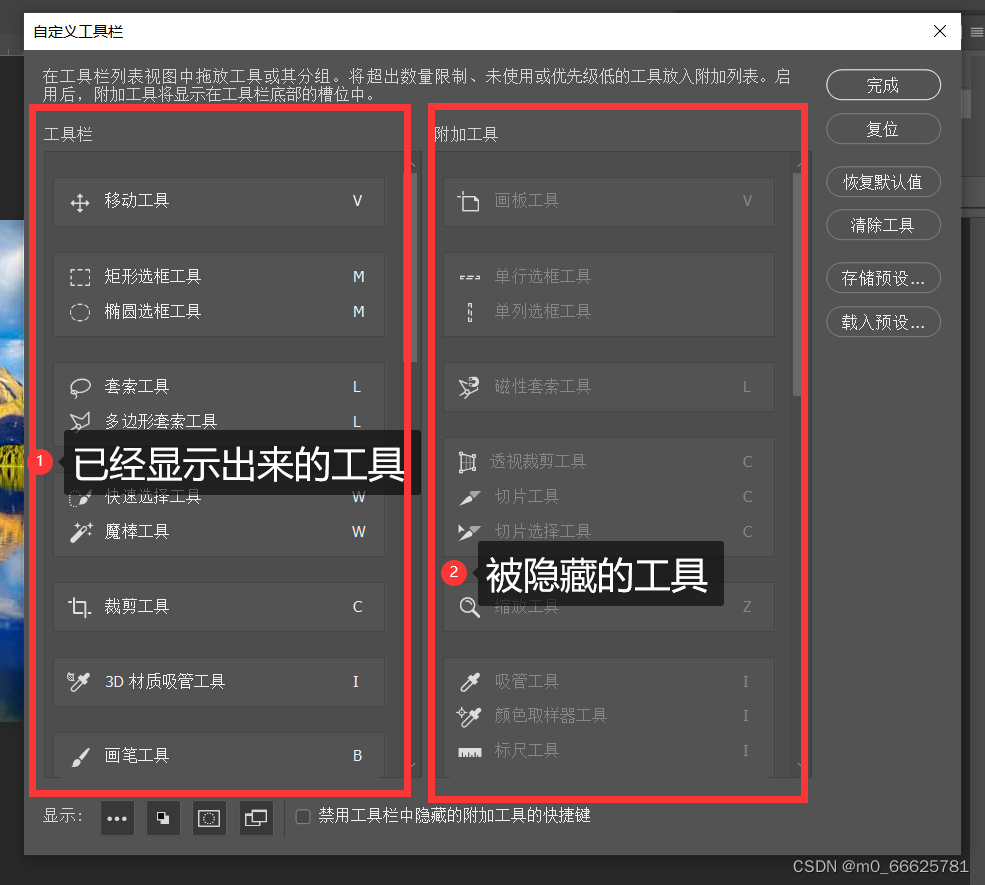Toggle the foreground/background colors display icon

coord(163,818)
